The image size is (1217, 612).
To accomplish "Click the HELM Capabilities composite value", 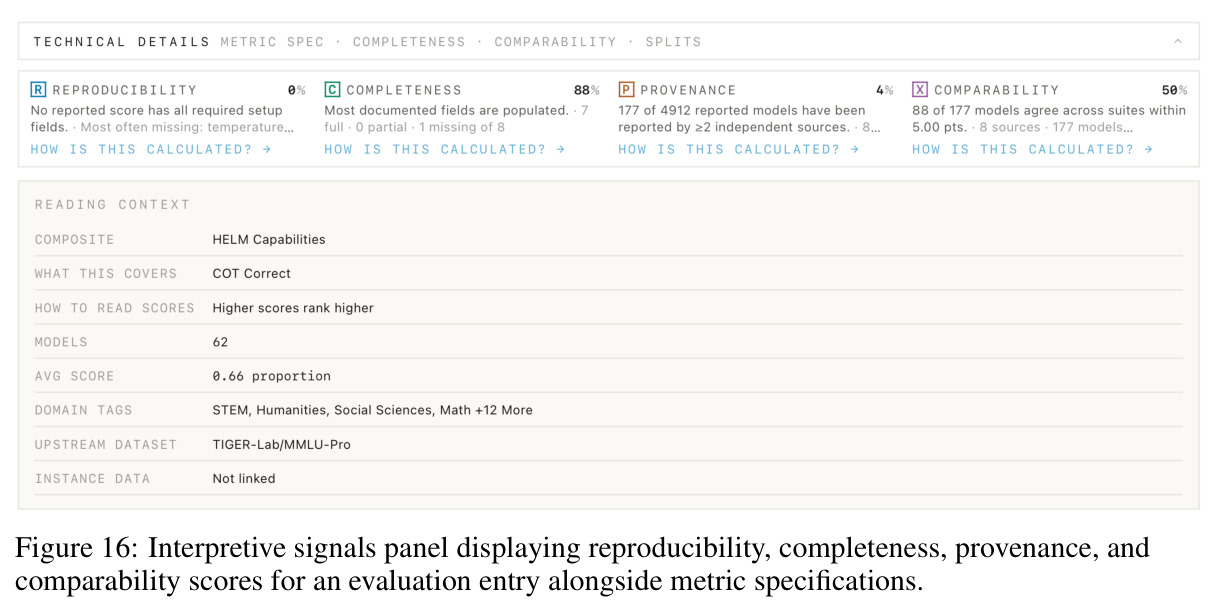I will (269, 239).
